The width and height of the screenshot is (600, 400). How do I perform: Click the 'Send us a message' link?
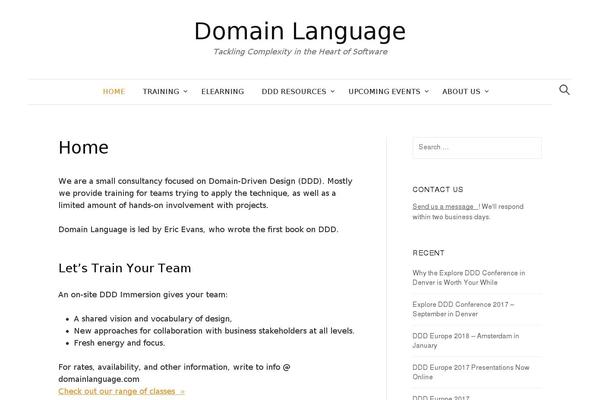click(445, 207)
